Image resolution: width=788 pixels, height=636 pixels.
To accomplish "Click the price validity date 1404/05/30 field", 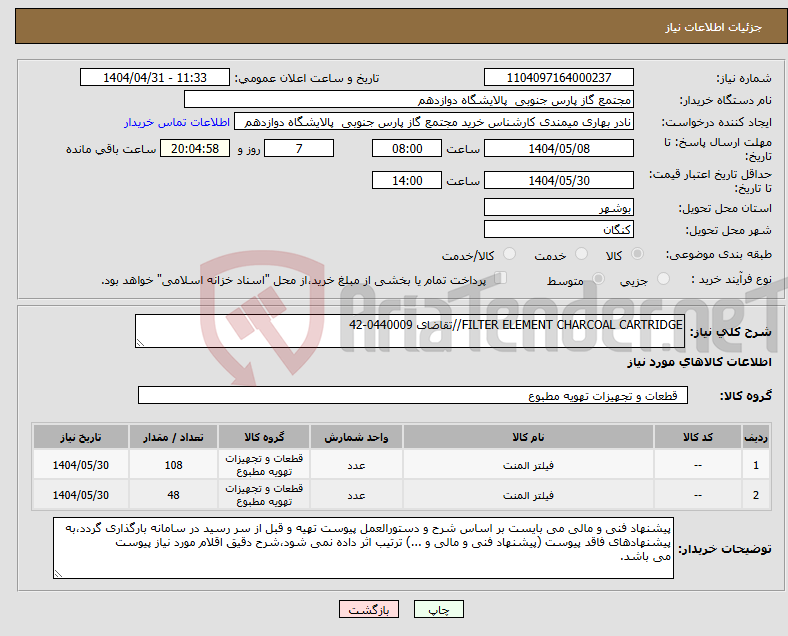I will click(x=558, y=180).
